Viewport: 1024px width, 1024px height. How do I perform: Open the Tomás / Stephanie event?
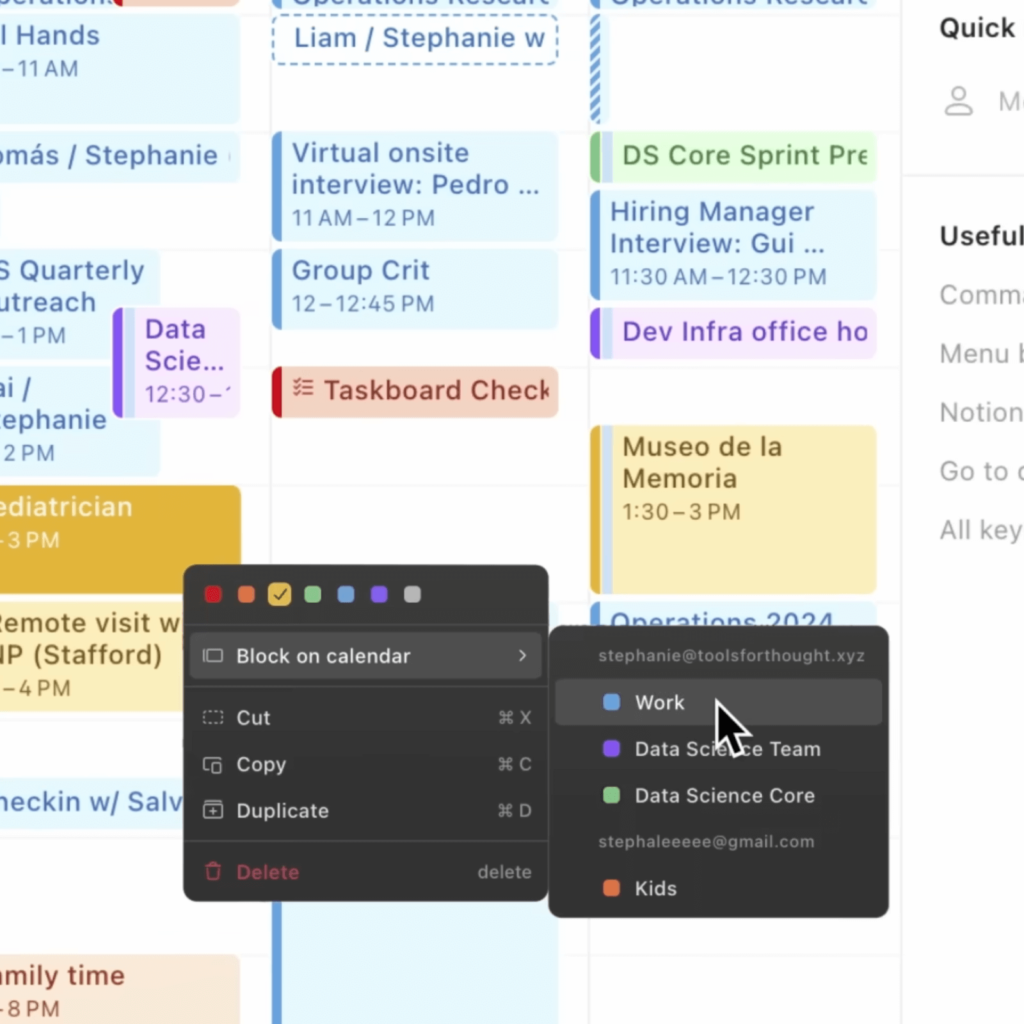(x=120, y=157)
